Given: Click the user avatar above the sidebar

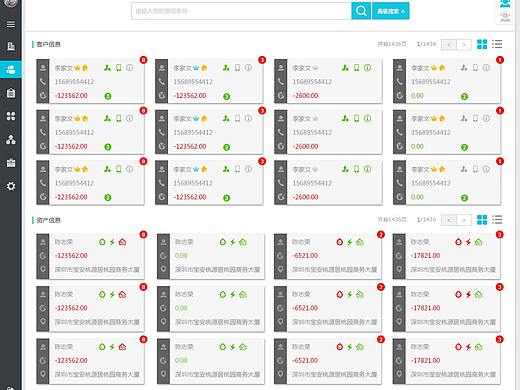Looking at the screenshot, I should [x=10, y=3].
